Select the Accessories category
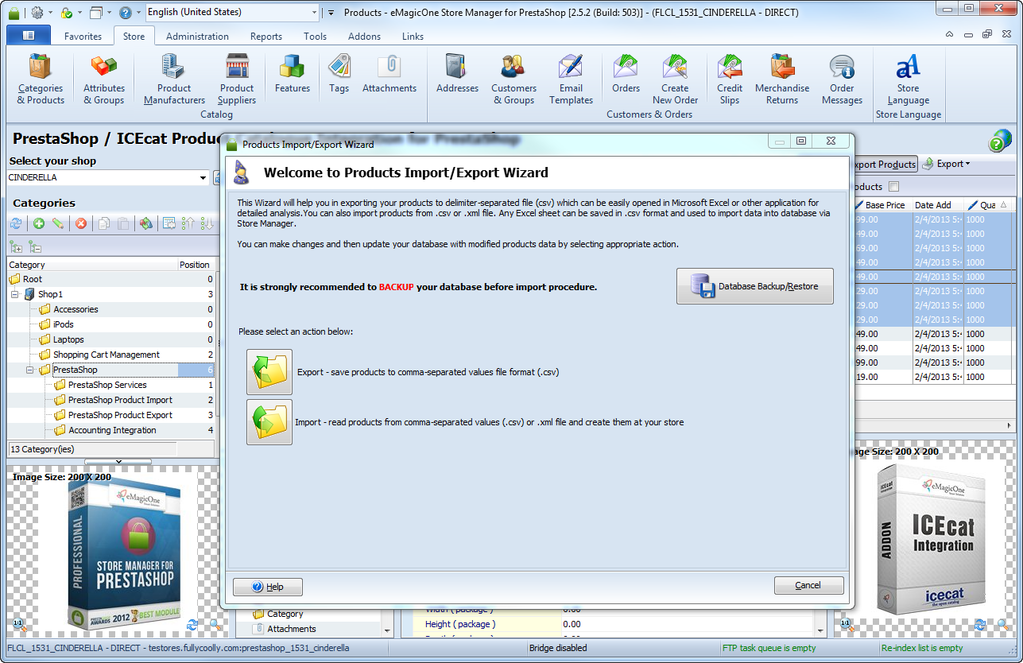The height and width of the screenshot is (663, 1023). 76,309
